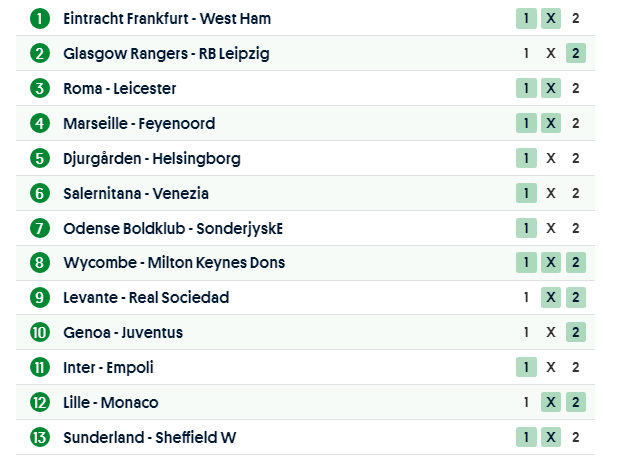Screen dimensions: 622x462
Task: Deselect the 1 pick on Wycombe - Milton Keynes Dons
Action: (x=526, y=263)
